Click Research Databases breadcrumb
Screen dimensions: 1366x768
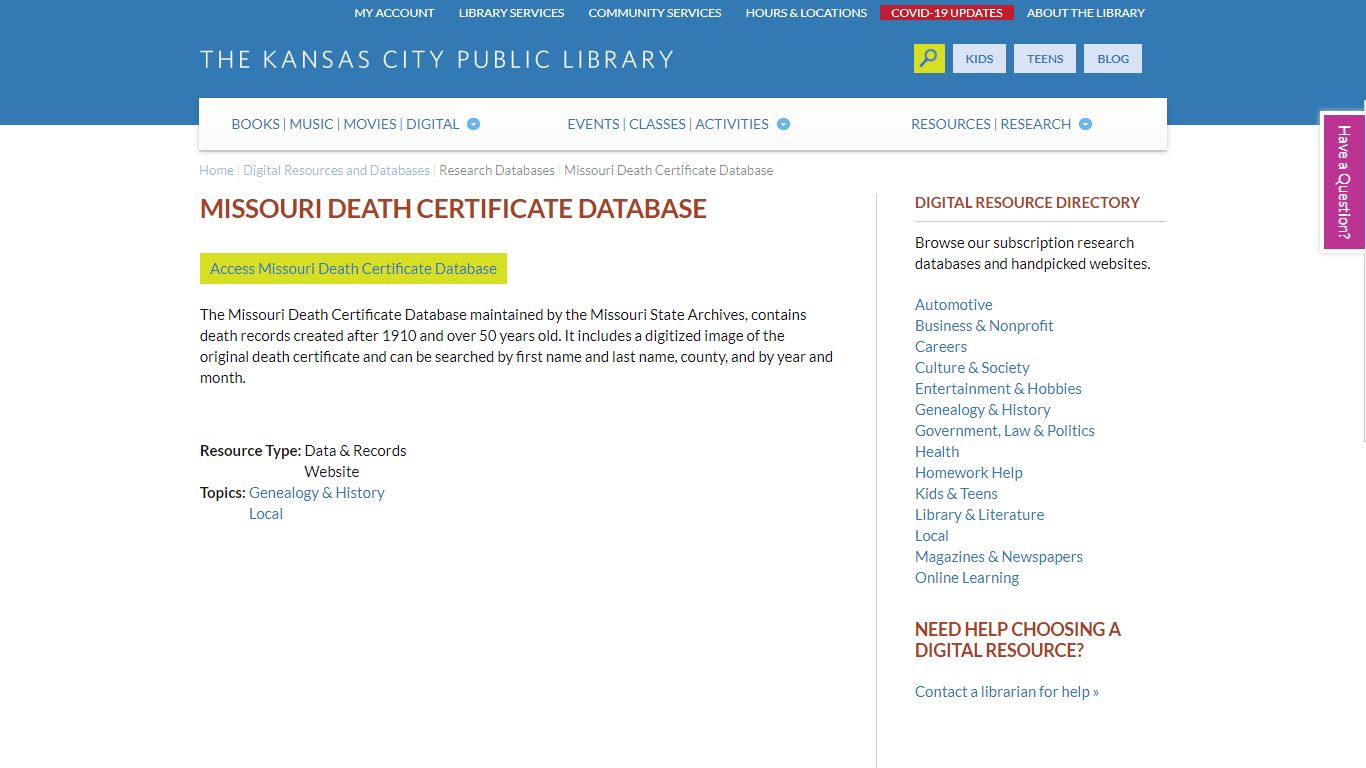(x=497, y=170)
